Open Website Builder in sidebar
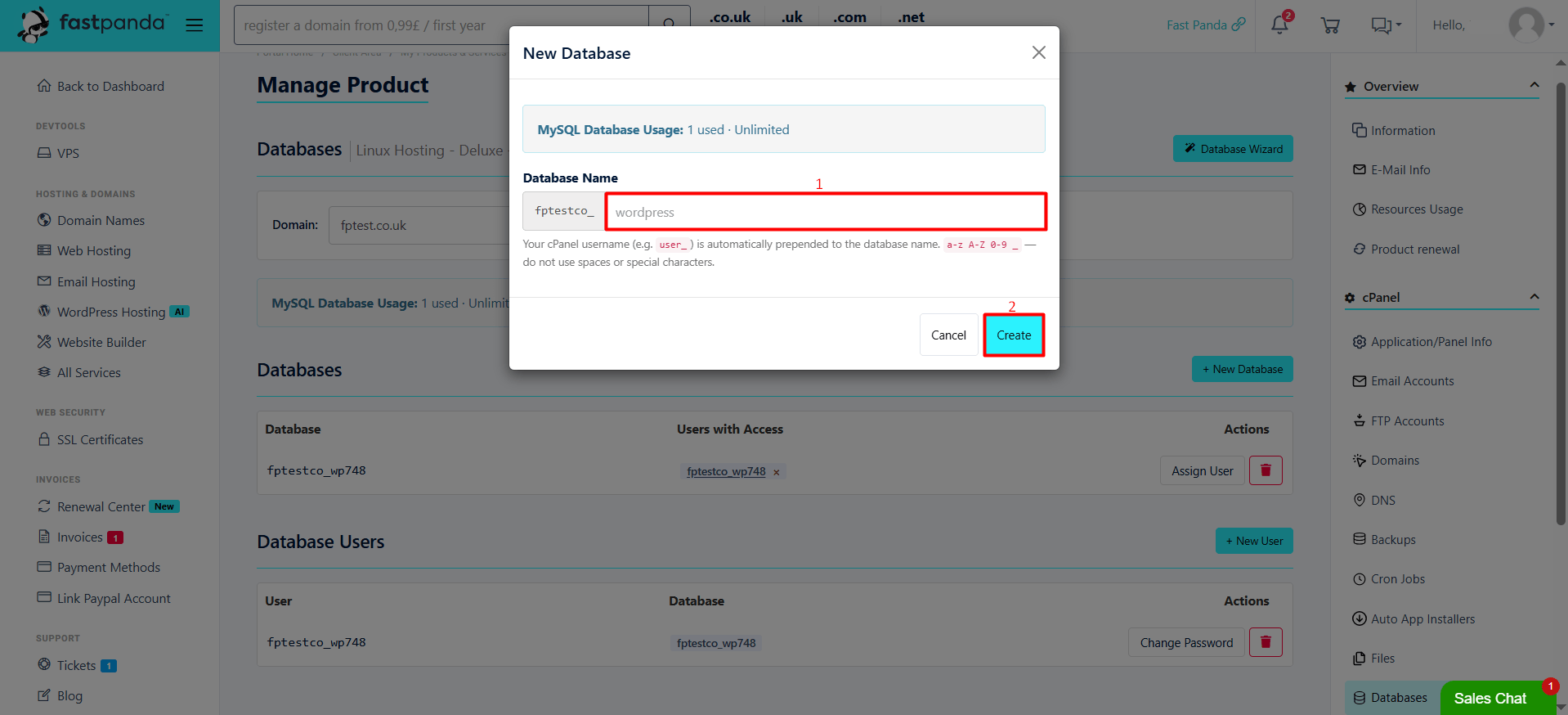The image size is (1568, 715). [x=92, y=342]
